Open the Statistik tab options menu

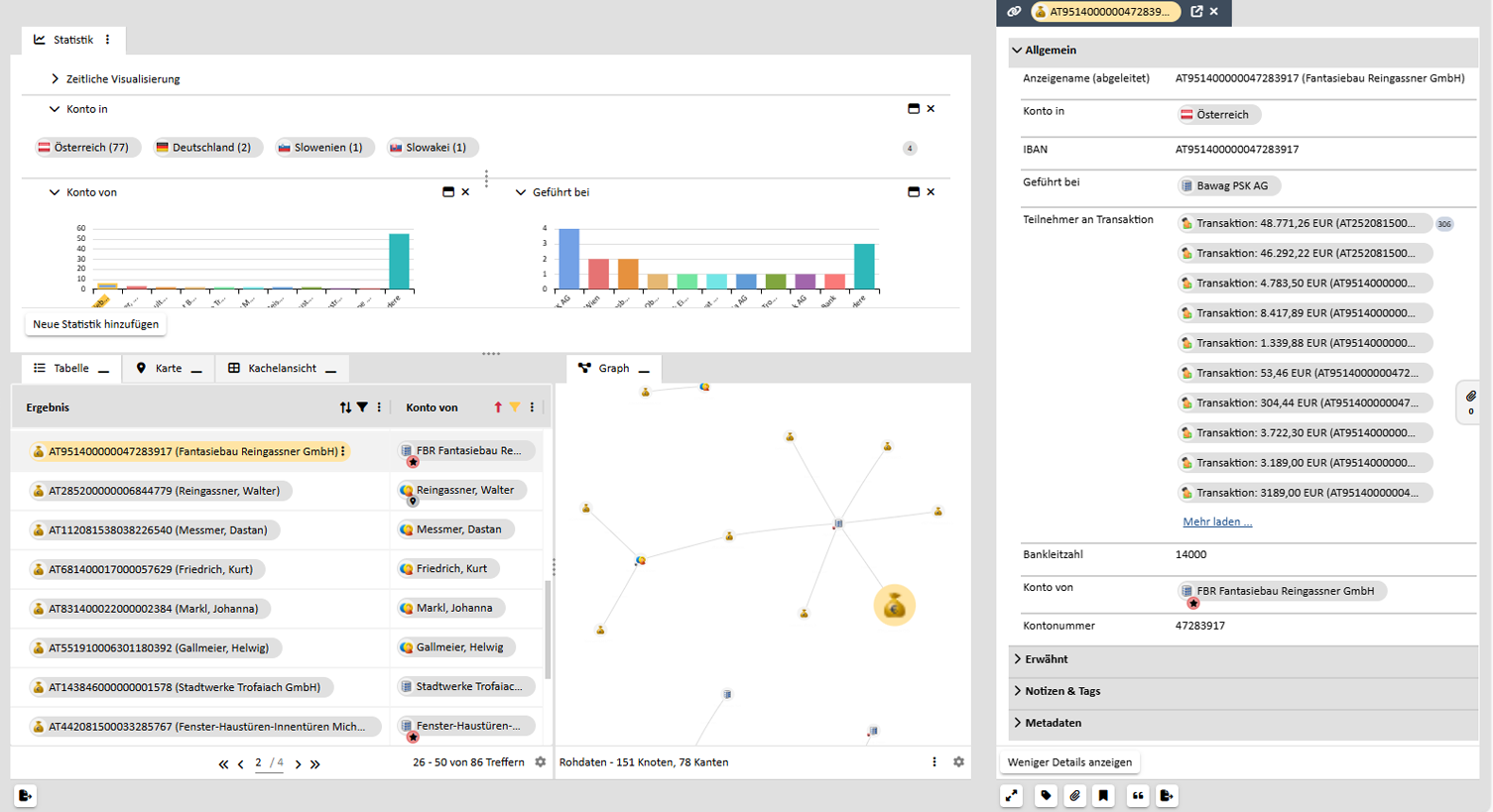108,40
